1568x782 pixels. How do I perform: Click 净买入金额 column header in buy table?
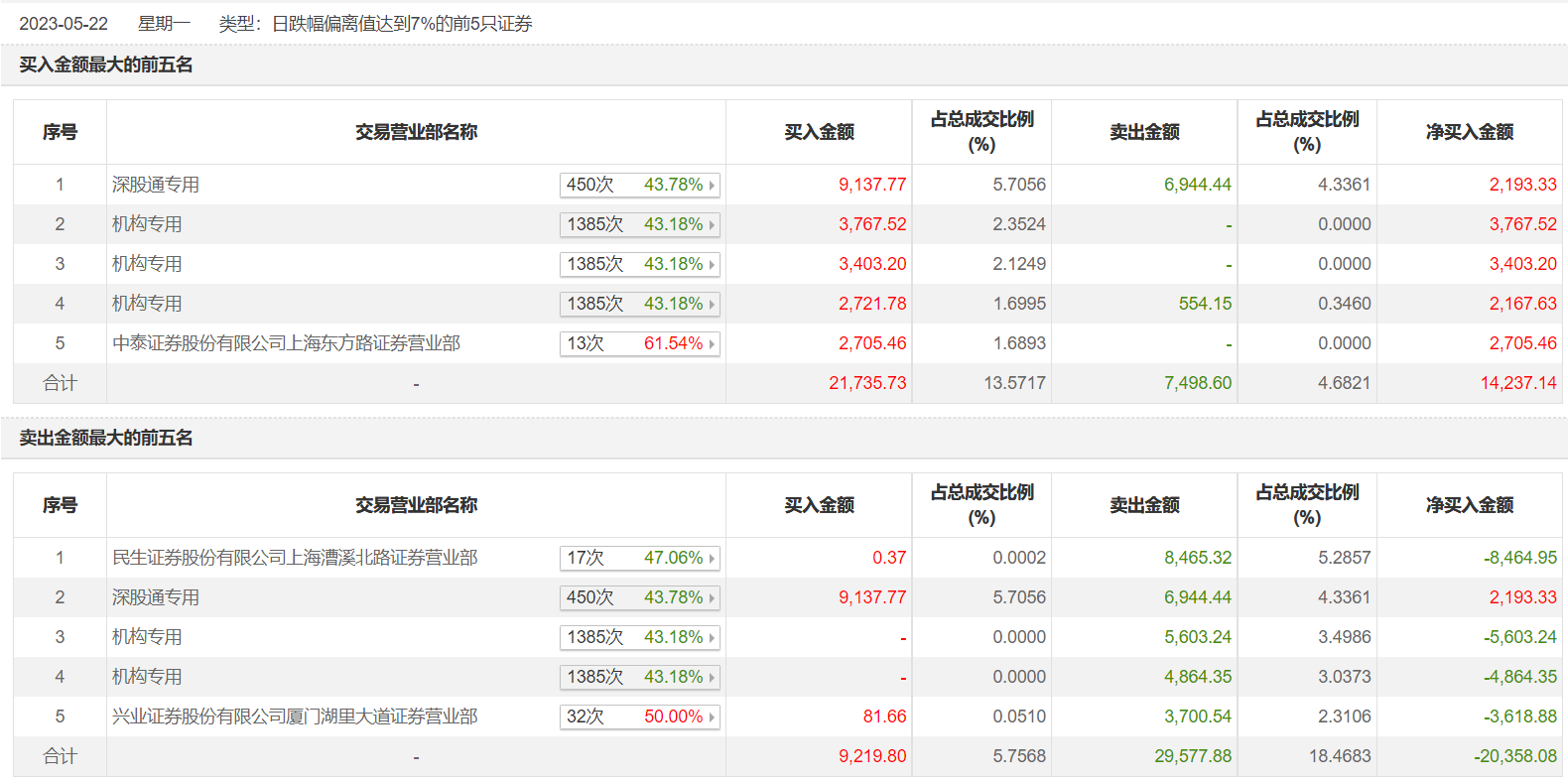[x=1469, y=132]
